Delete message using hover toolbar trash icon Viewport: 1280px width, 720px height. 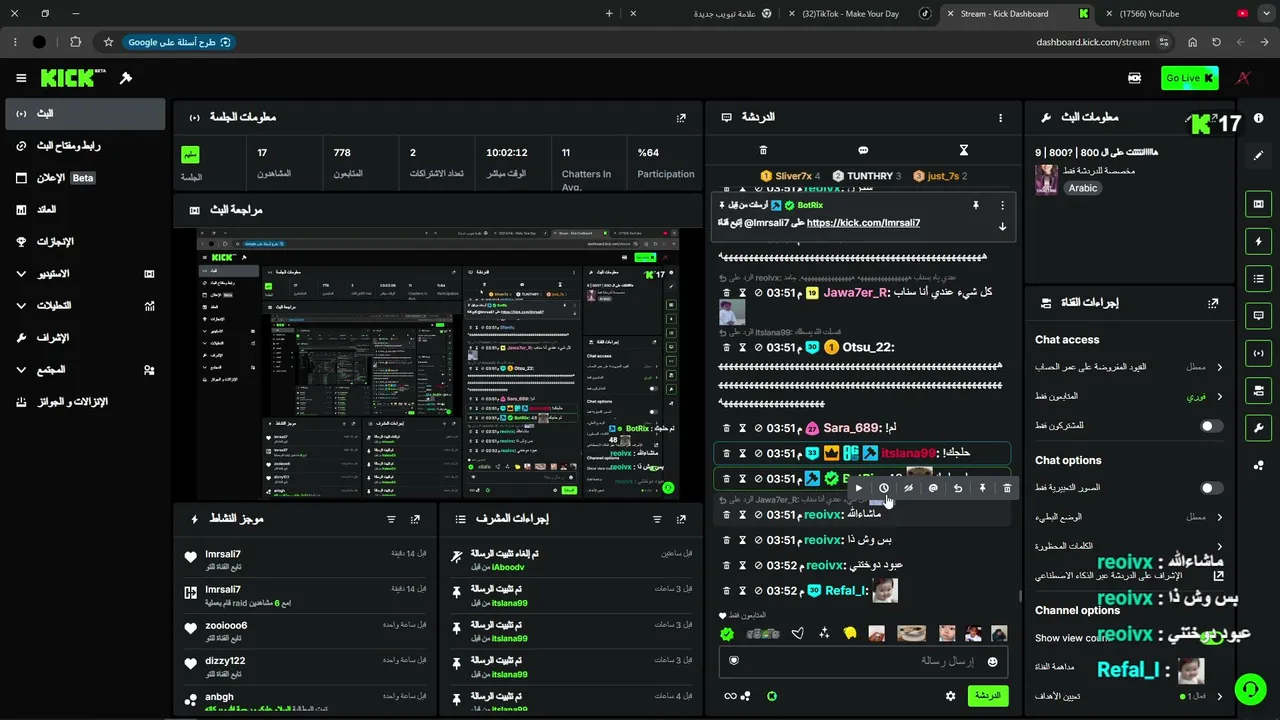point(1007,488)
